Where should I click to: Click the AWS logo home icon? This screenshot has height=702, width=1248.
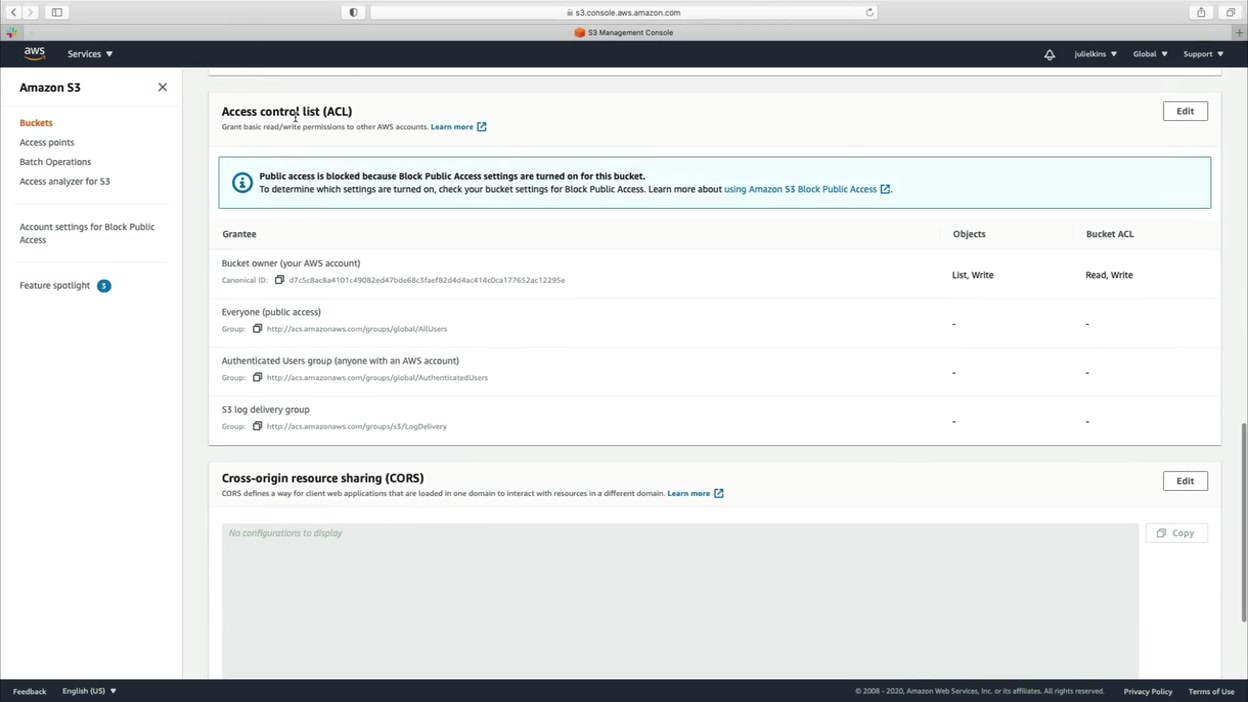[34, 54]
